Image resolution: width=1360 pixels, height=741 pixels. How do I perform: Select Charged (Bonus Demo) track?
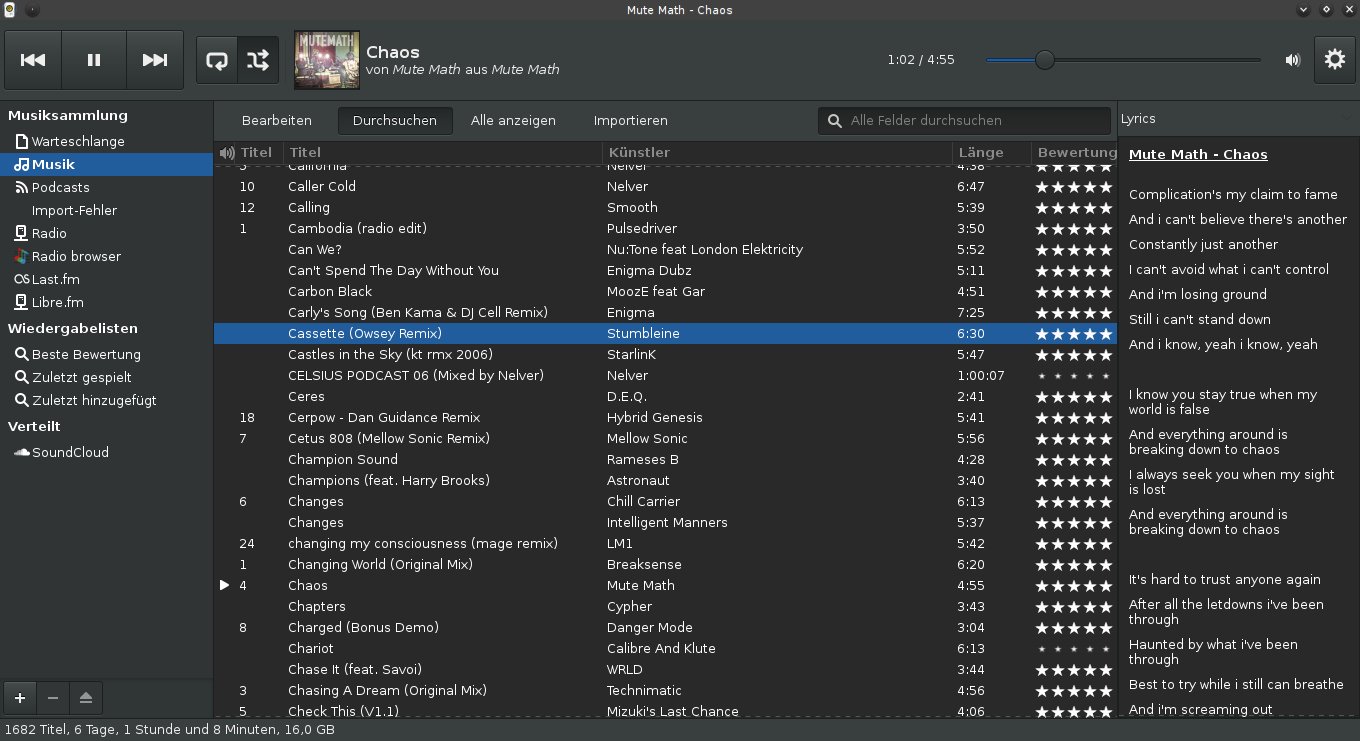point(665,628)
